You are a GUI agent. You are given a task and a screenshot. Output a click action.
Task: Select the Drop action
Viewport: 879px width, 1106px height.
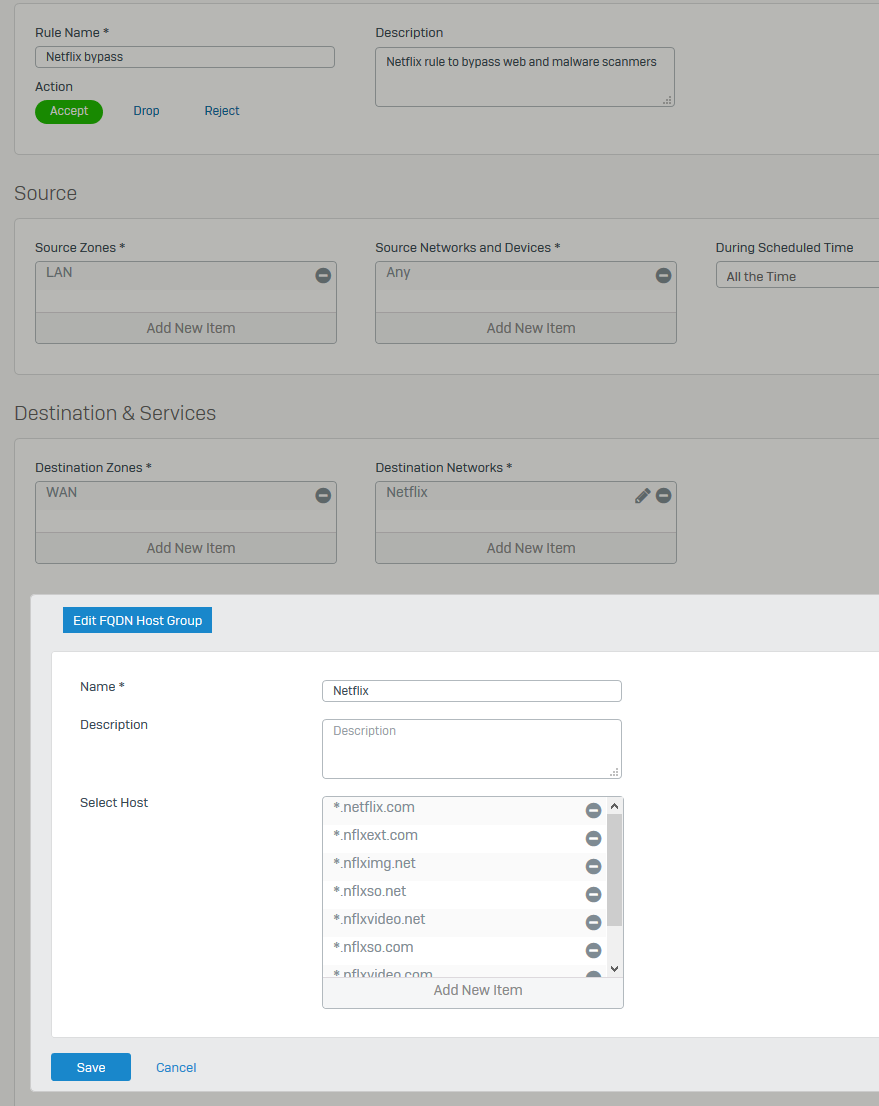pos(146,111)
